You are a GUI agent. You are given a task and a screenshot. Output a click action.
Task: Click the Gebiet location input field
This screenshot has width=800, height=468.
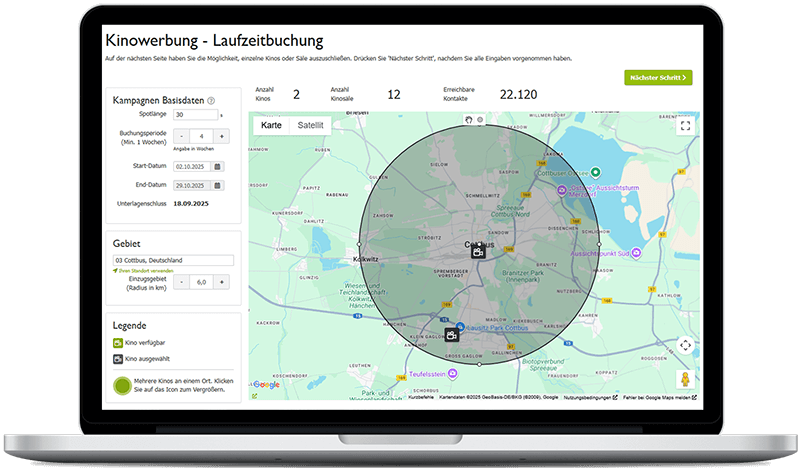[x=173, y=260]
